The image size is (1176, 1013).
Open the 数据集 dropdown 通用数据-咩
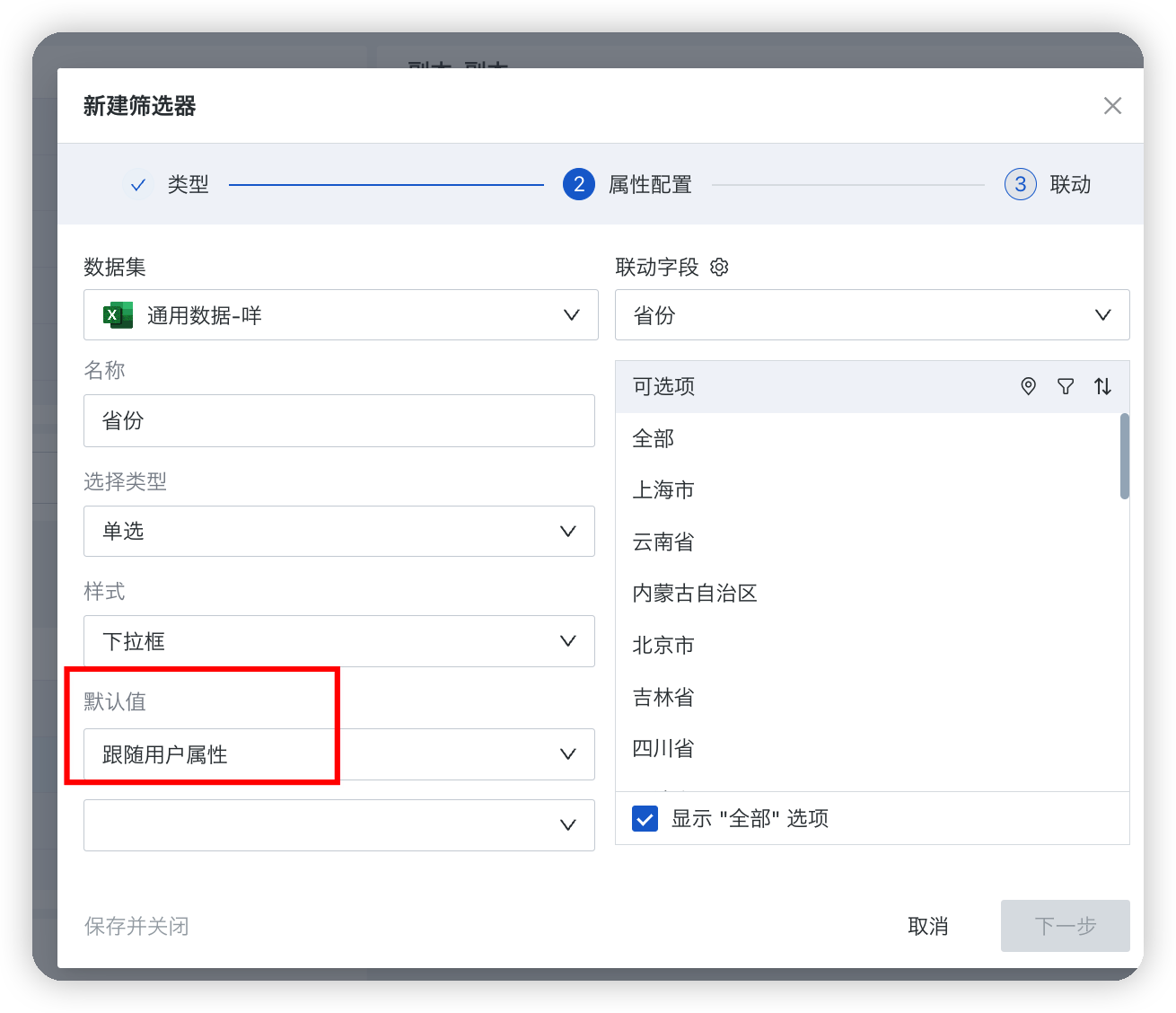click(341, 315)
